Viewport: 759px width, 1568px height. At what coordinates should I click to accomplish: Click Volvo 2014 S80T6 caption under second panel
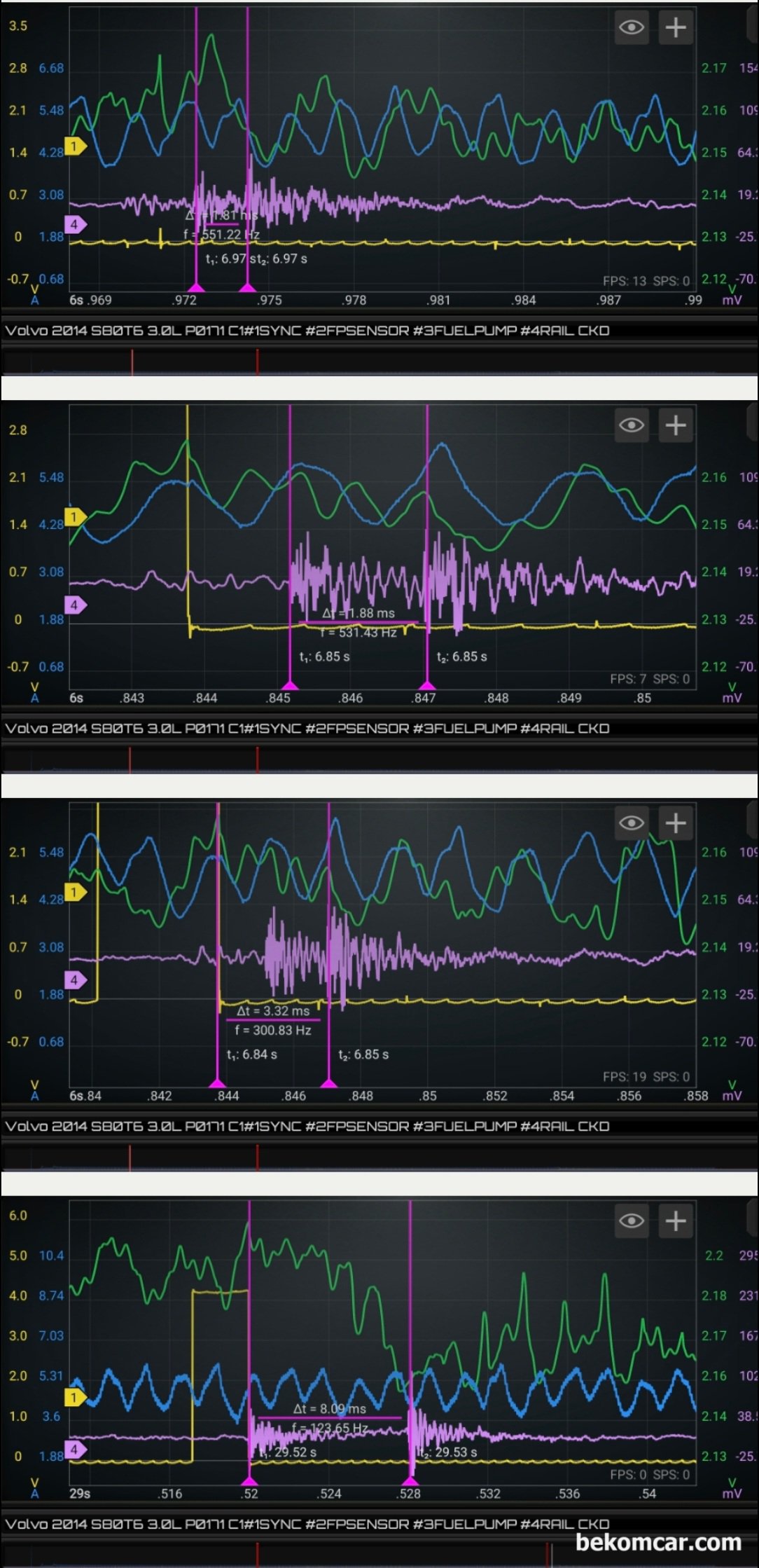click(x=307, y=729)
